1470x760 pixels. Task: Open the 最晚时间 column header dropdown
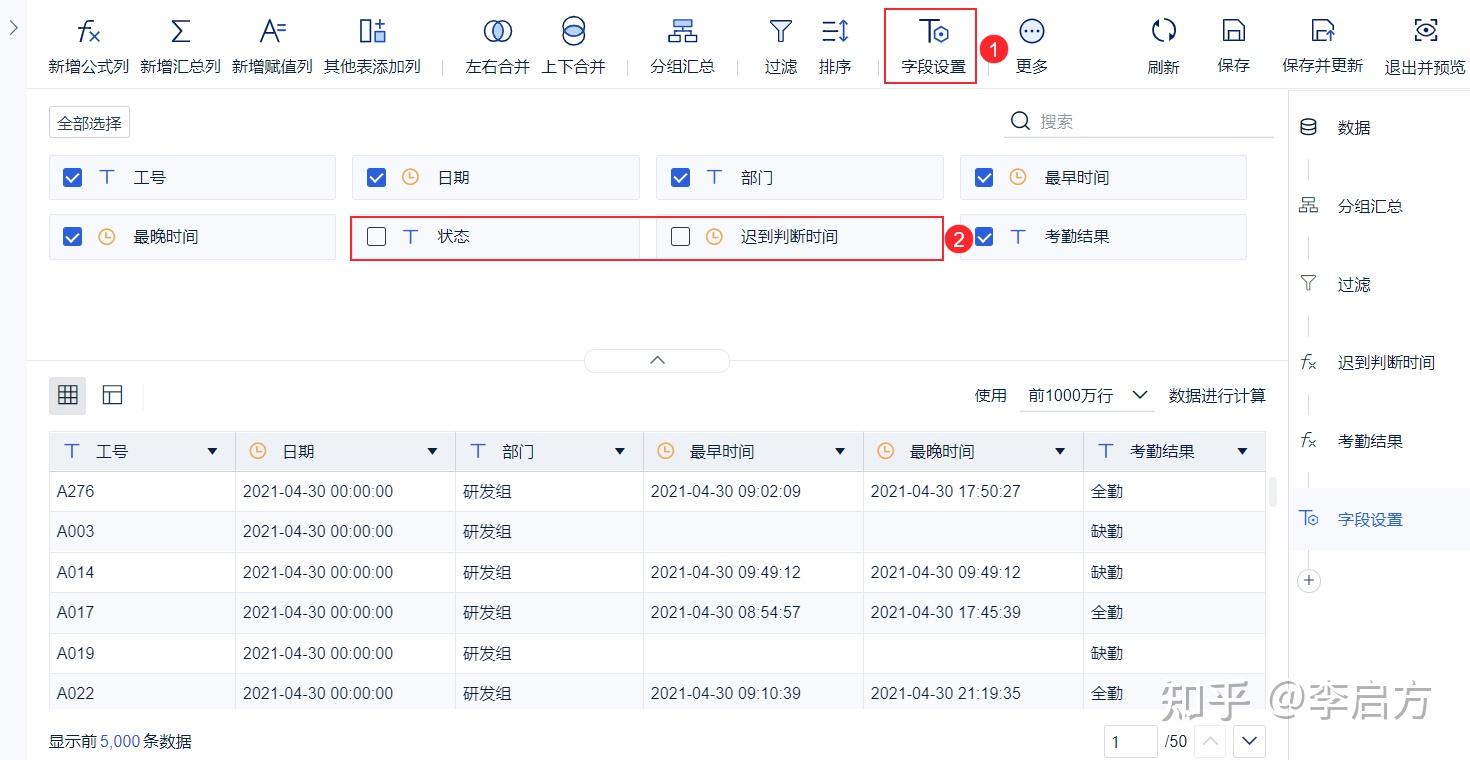point(1060,452)
